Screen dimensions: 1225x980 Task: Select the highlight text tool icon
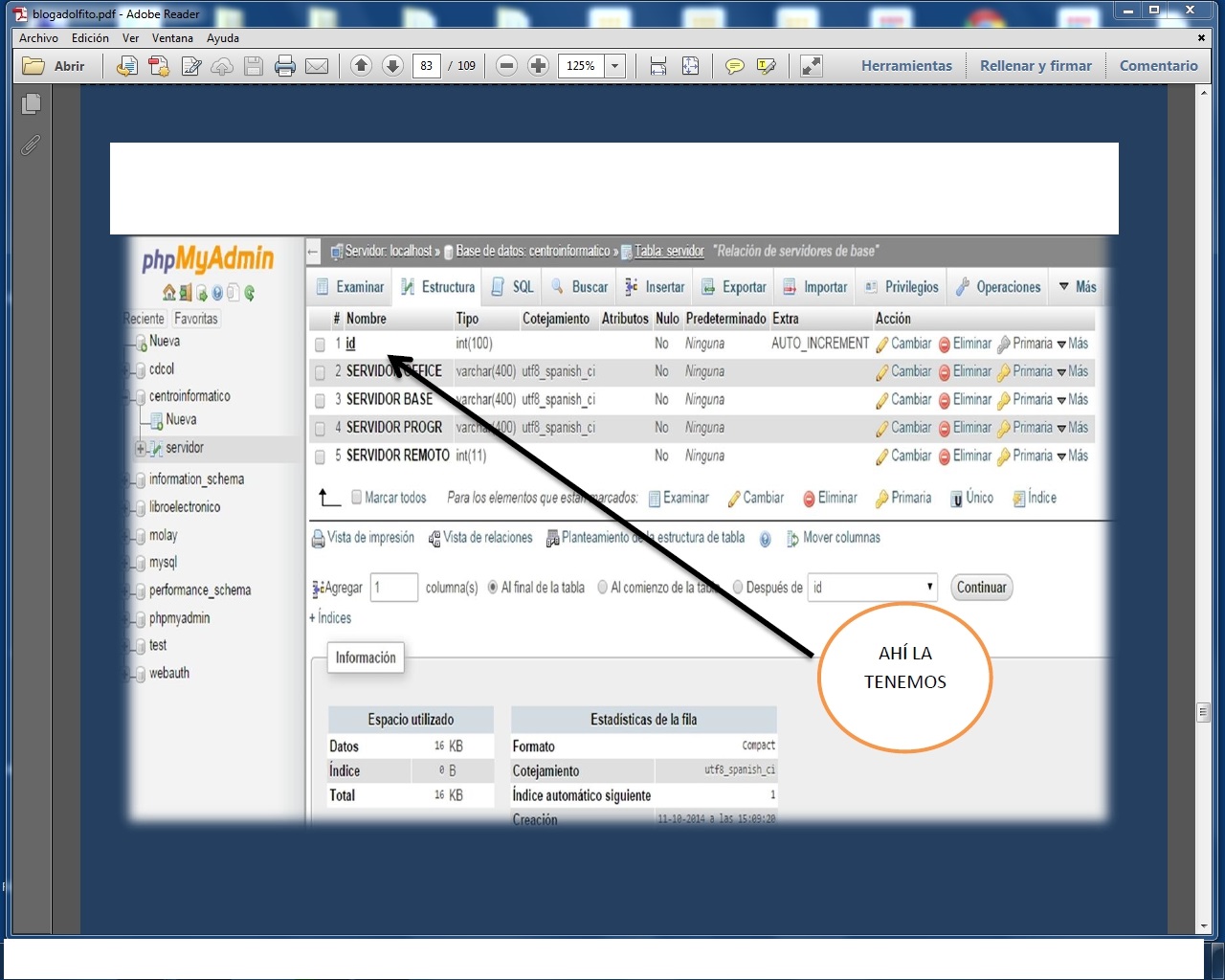click(767, 66)
